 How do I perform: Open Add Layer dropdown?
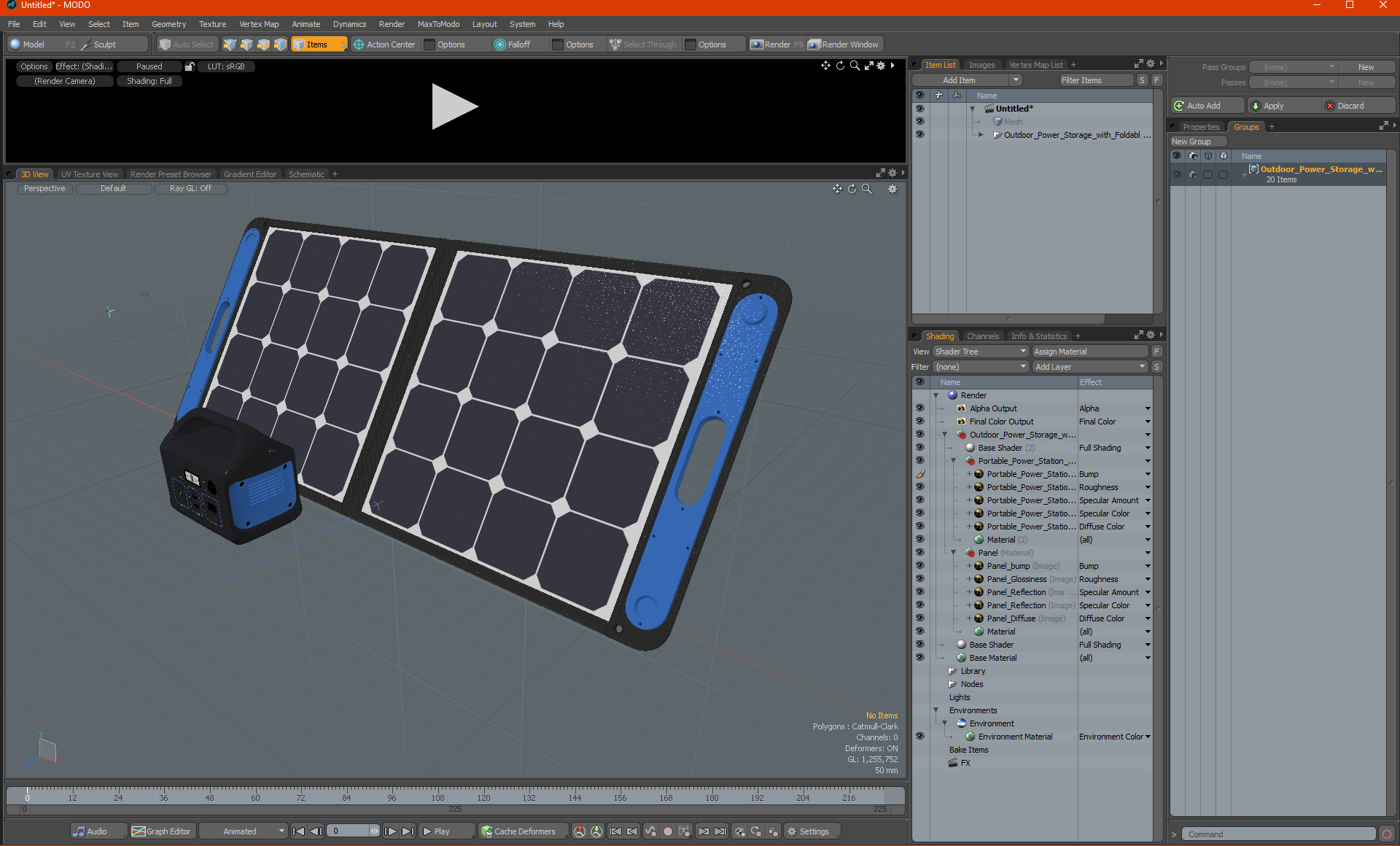click(x=1090, y=367)
